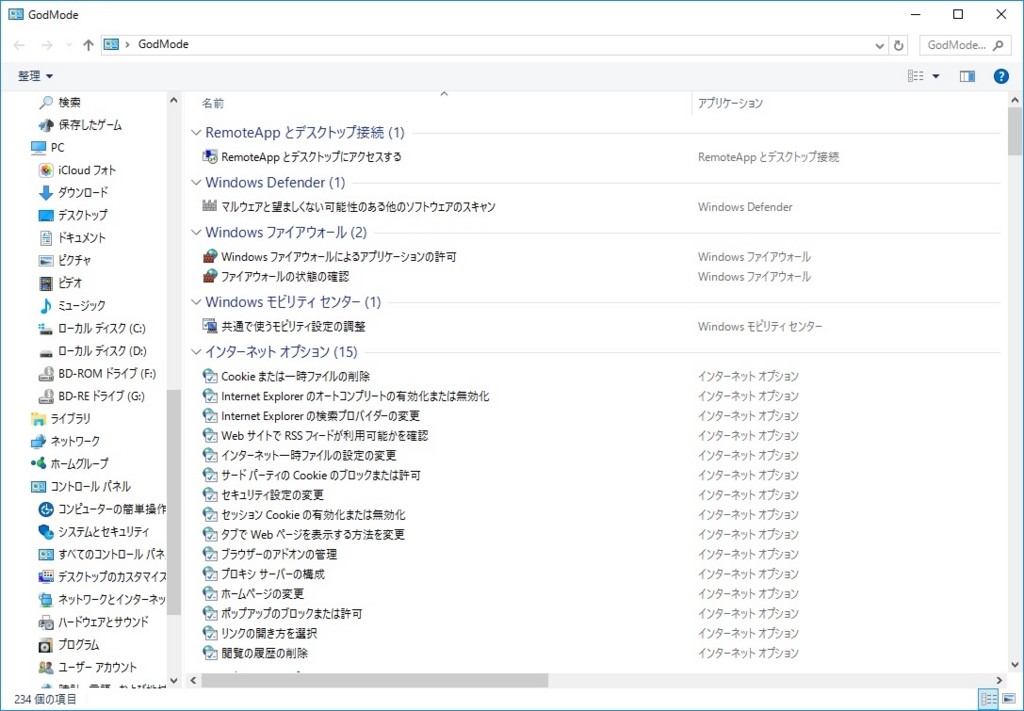This screenshot has height=711, width=1024.
Task: Select ローカル ディスク (C:)
Action: coord(101,328)
